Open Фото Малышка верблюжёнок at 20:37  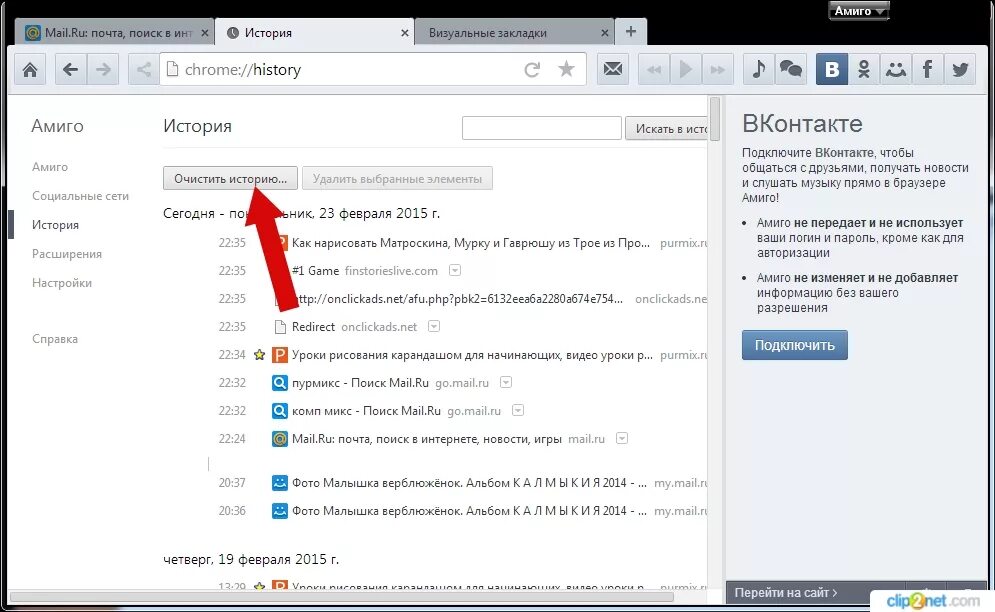(470, 482)
